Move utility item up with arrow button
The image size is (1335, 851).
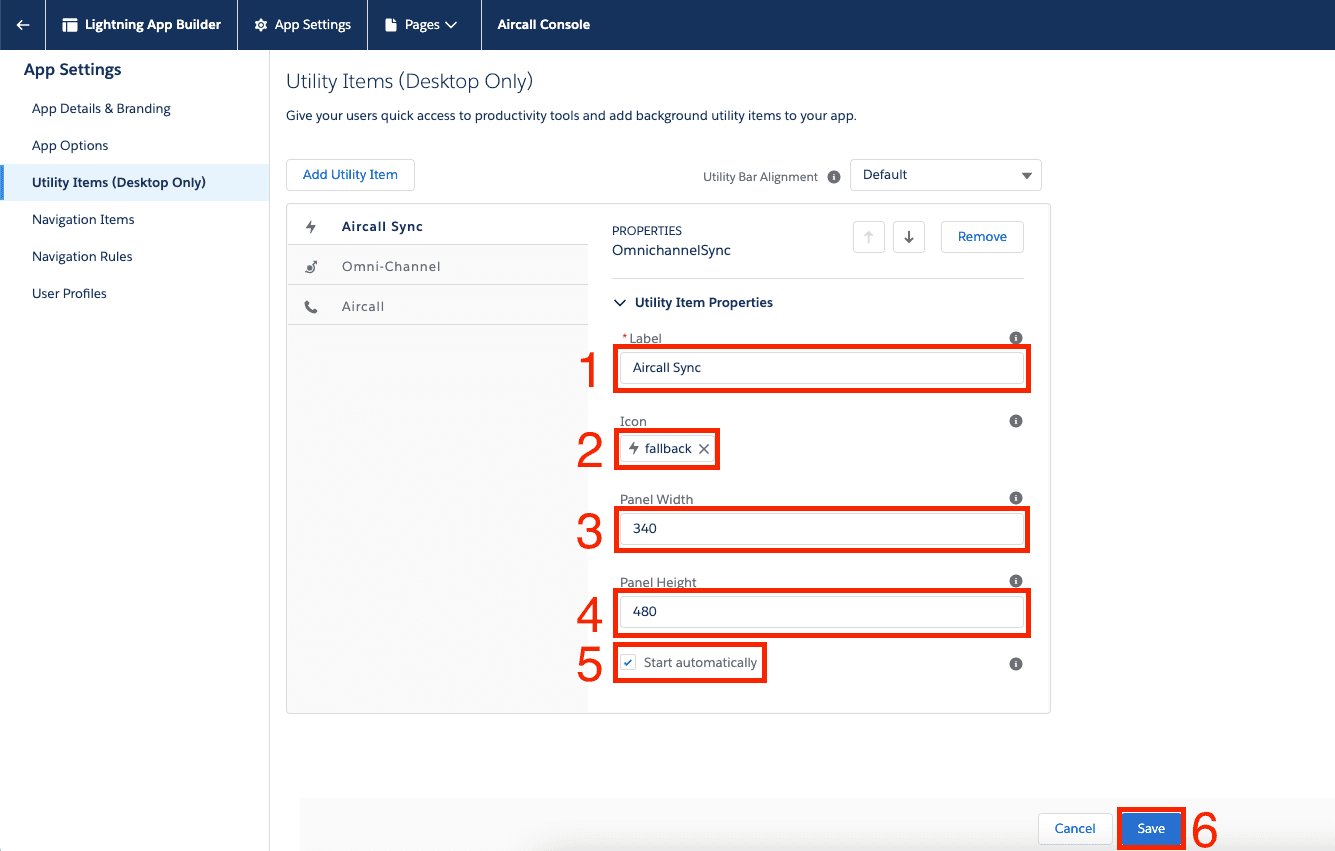point(868,237)
